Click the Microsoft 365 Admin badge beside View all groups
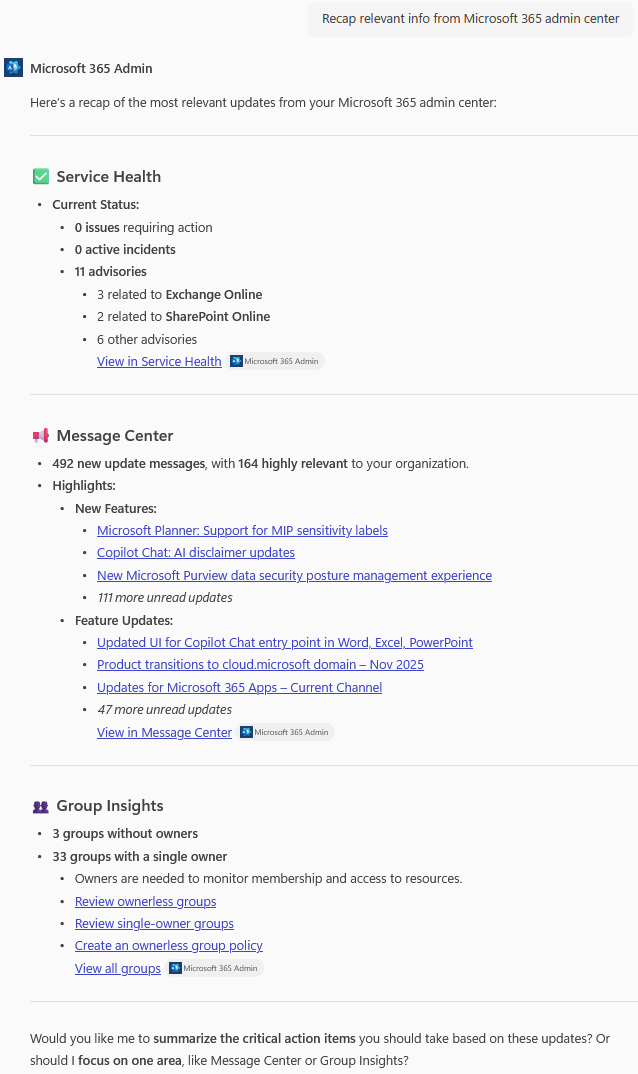 [x=214, y=967]
